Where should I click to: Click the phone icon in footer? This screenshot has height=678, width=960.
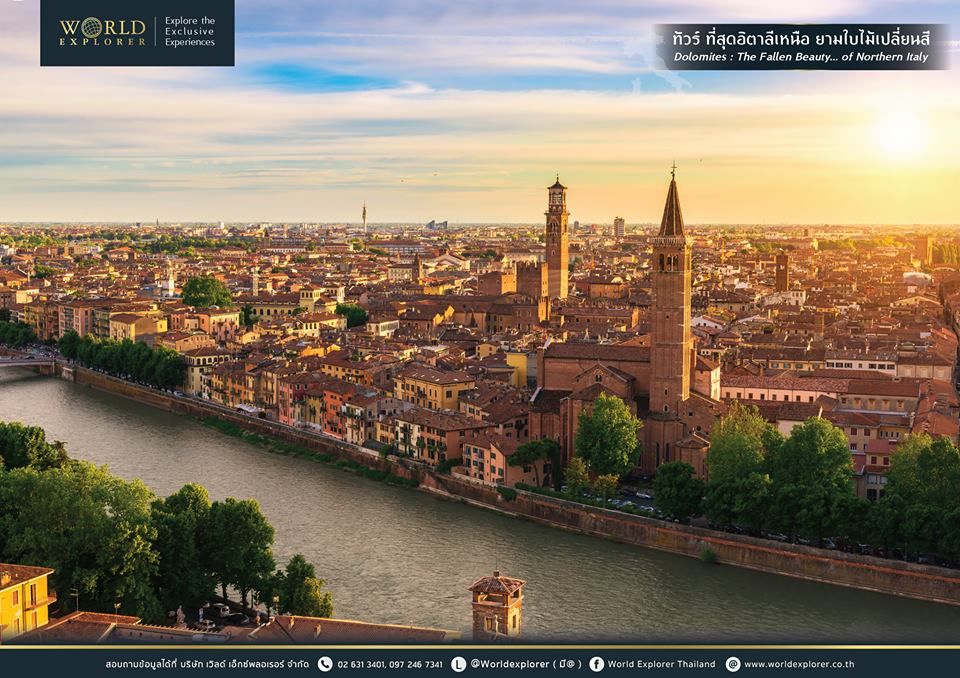click(x=325, y=664)
